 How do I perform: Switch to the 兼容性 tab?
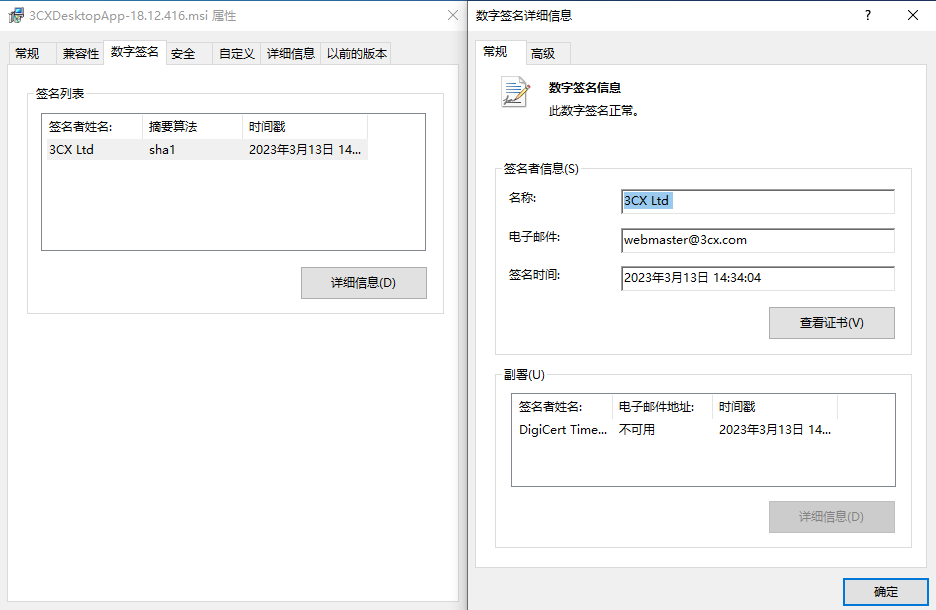[81, 54]
